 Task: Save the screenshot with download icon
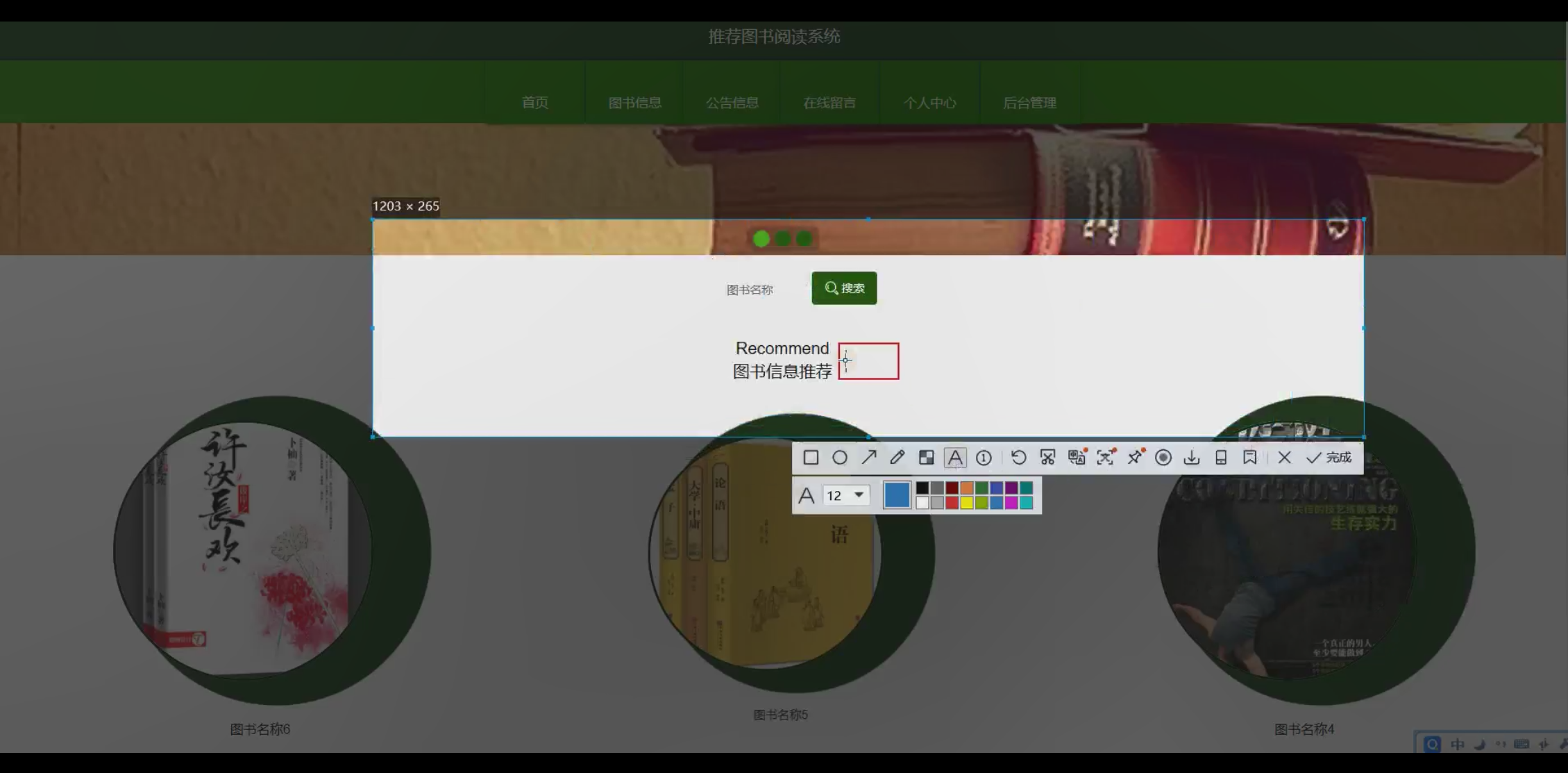1192,458
